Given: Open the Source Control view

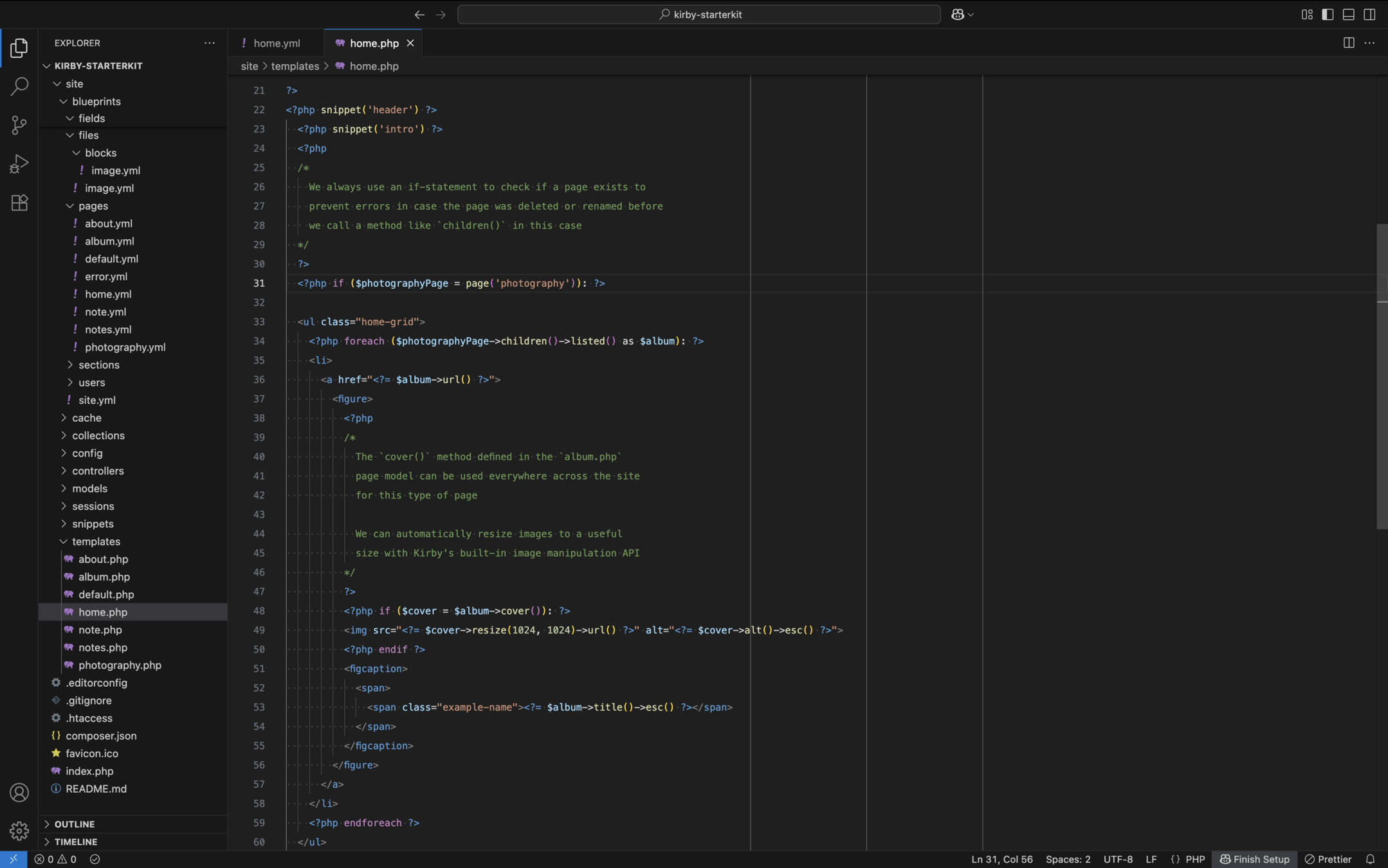Looking at the screenshot, I should pyautogui.click(x=19, y=125).
